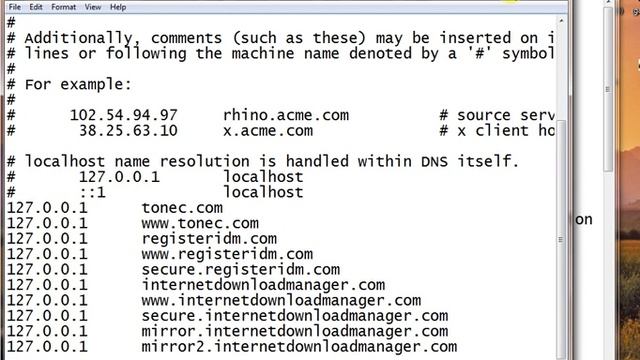This screenshot has height=360, width=640.
Task: Click the secure.internetdownloadmanager.com entry
Action: pos(295,316)
